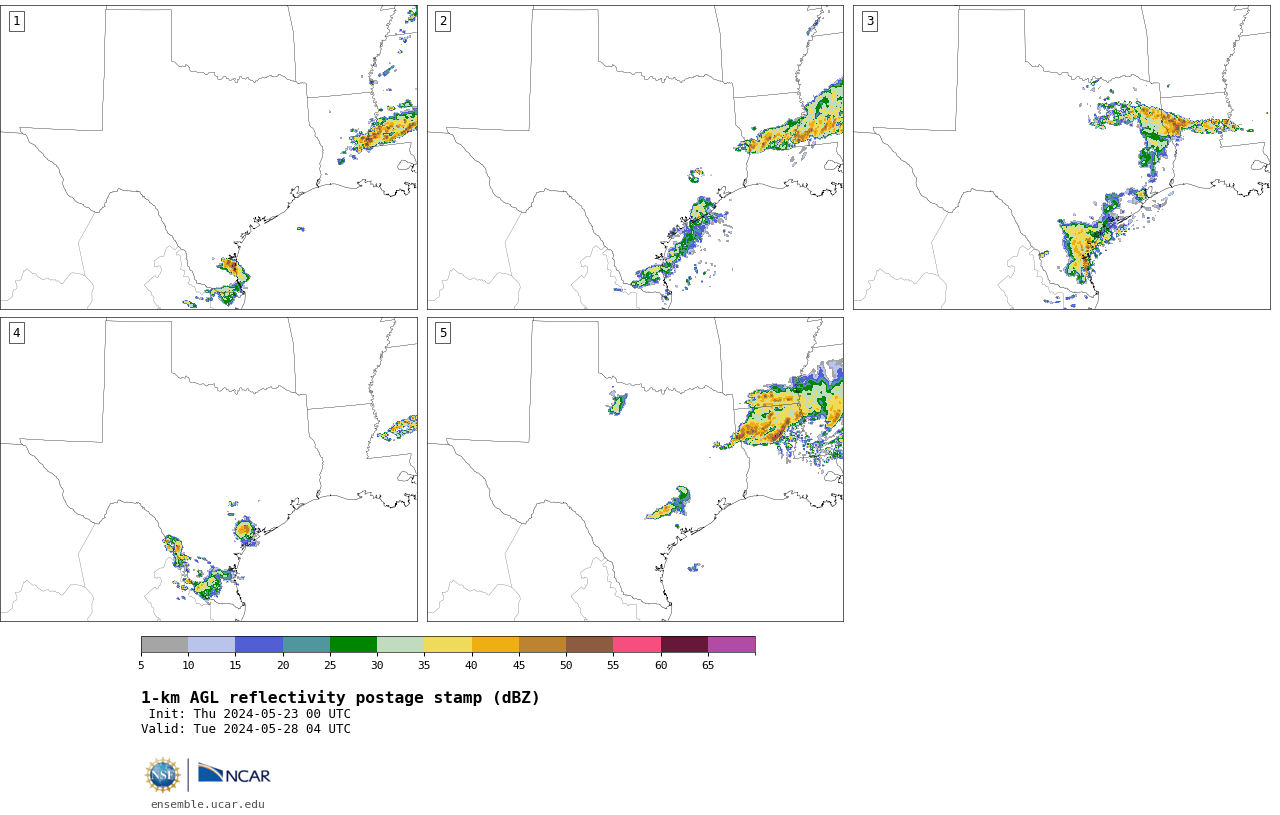Open ensemble member 1 reflectivity map
The image size is (1280, 815).
coord(209,157)
